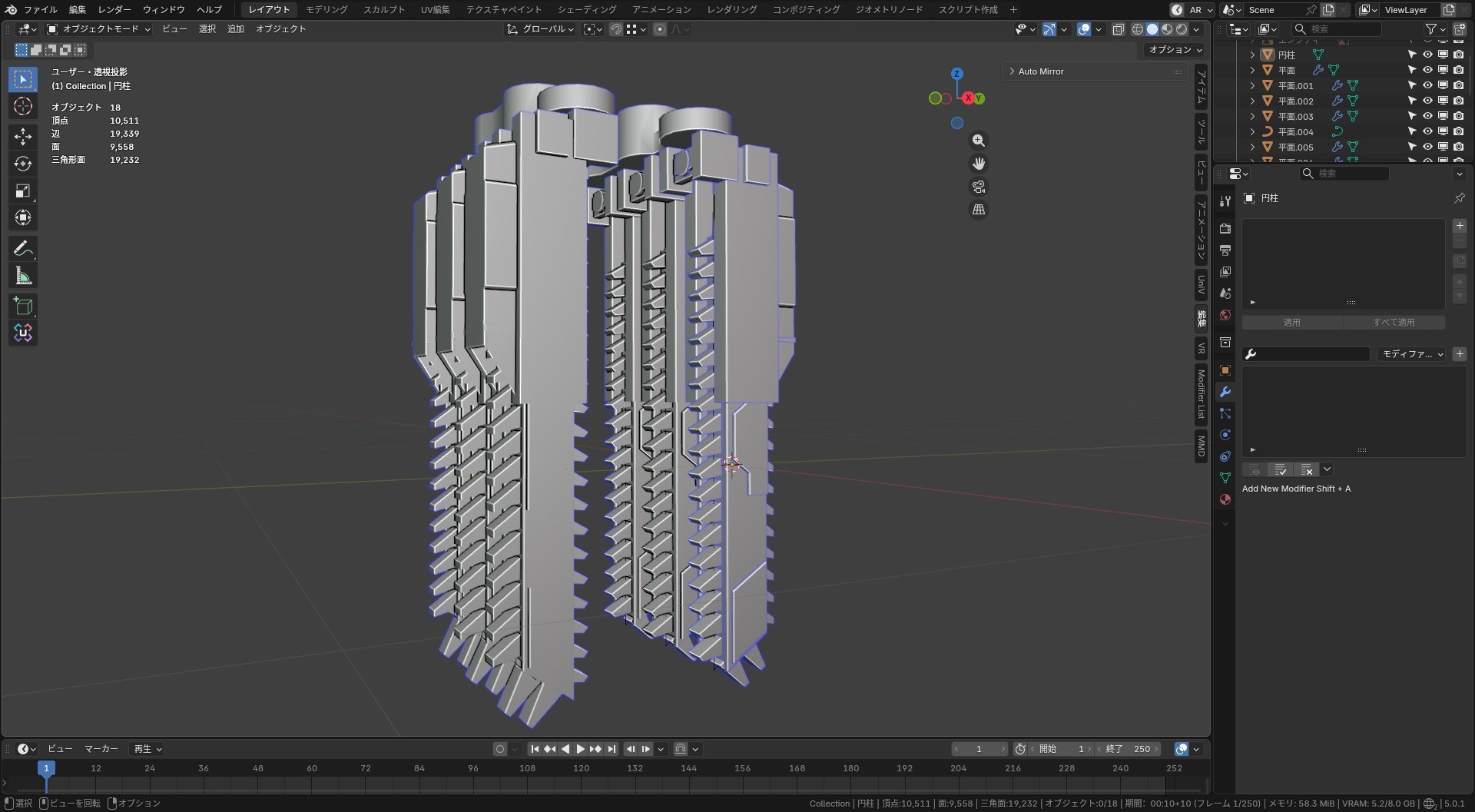Choose the Add Cube tool
Viewport: 1475px width, 812px height.
pos(23,307)
